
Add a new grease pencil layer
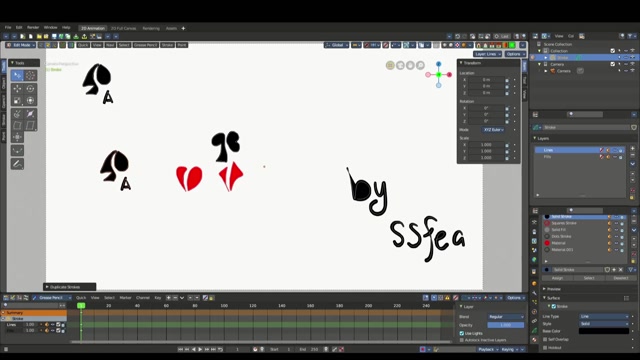[633, 149]
